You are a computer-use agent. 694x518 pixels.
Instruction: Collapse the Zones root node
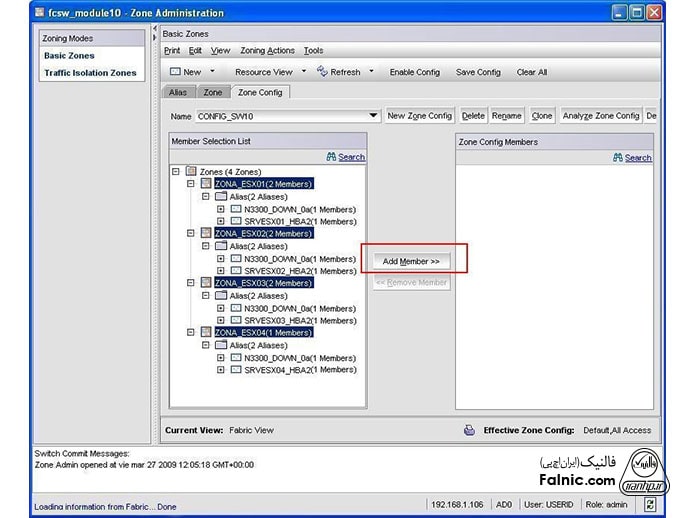[x=176, y=172]
